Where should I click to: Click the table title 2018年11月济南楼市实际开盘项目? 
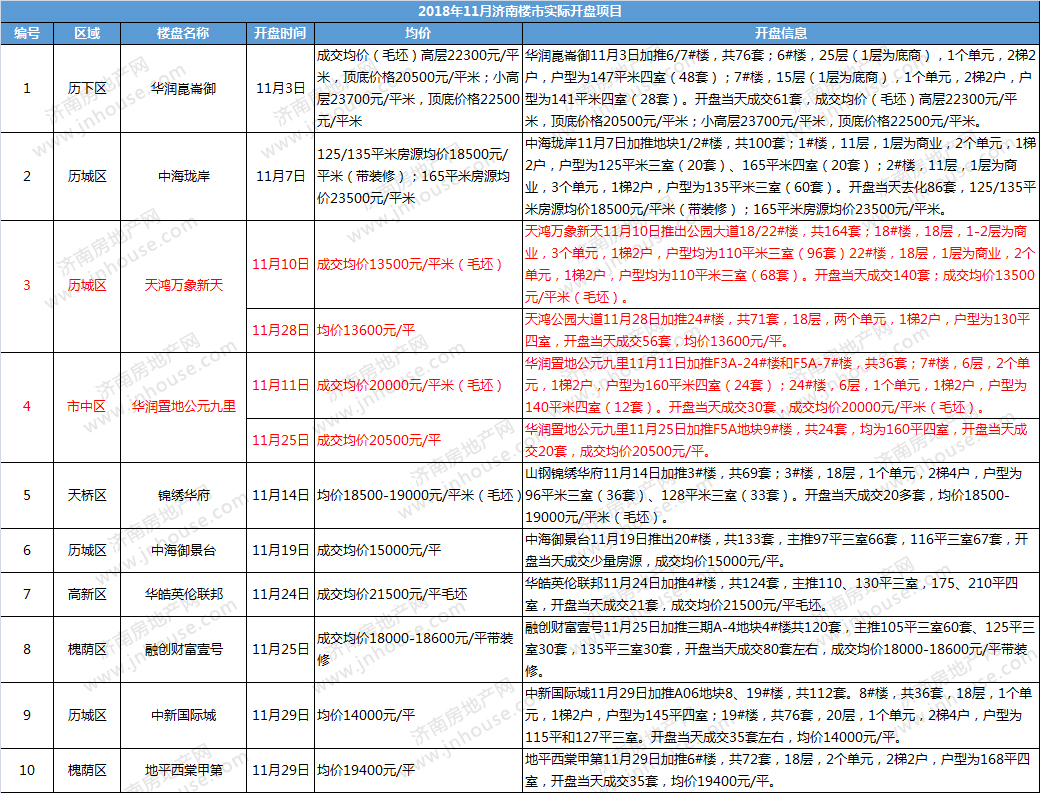tap(519, 12)
